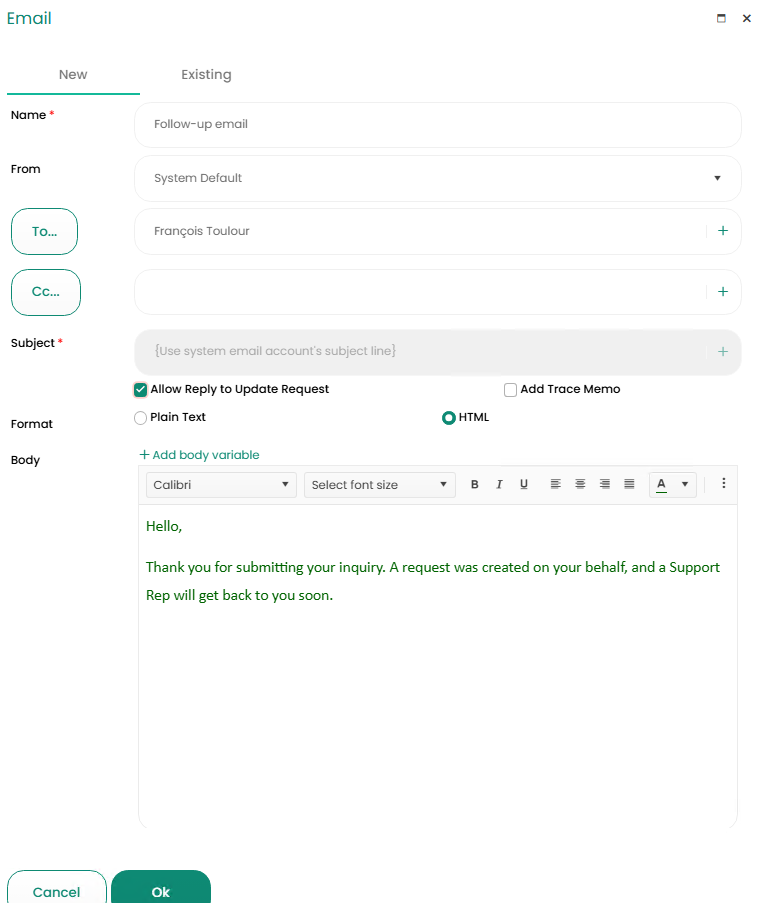Viewport: 764px width, 904px height.
Task: Open the Calibri font family dropdown
Action: 220,485
